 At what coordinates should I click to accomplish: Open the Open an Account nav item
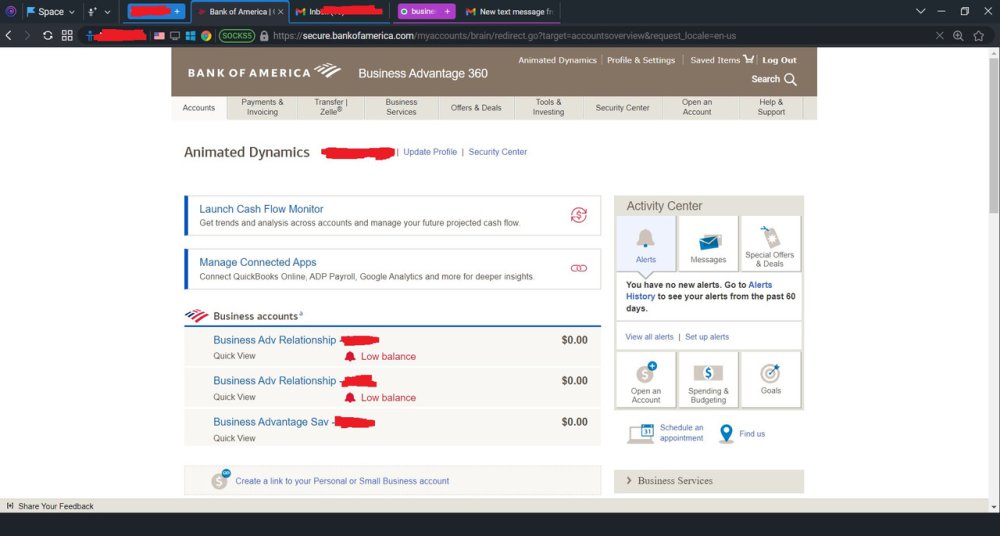[x=697, y=107]
